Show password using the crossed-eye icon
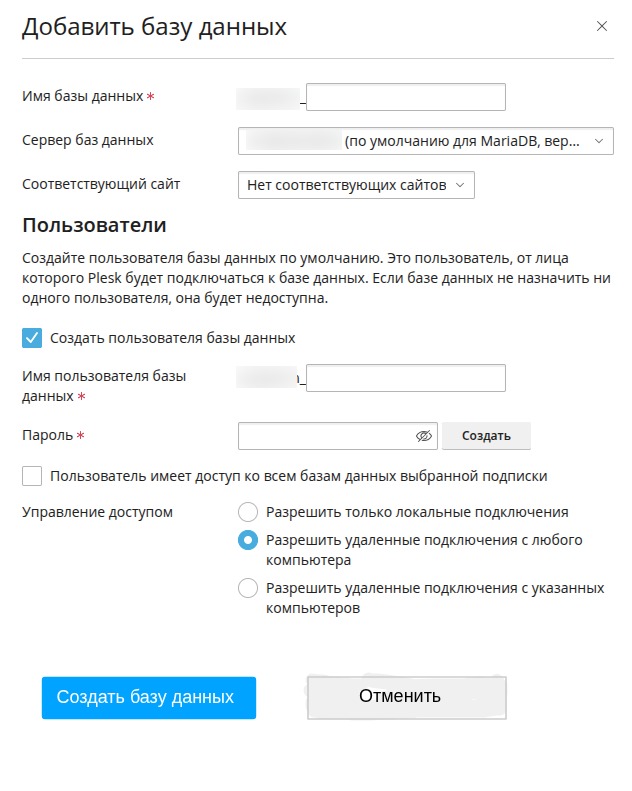Image resolution: width=632 pixels, height=791 pixels. [x=424, y=436]
